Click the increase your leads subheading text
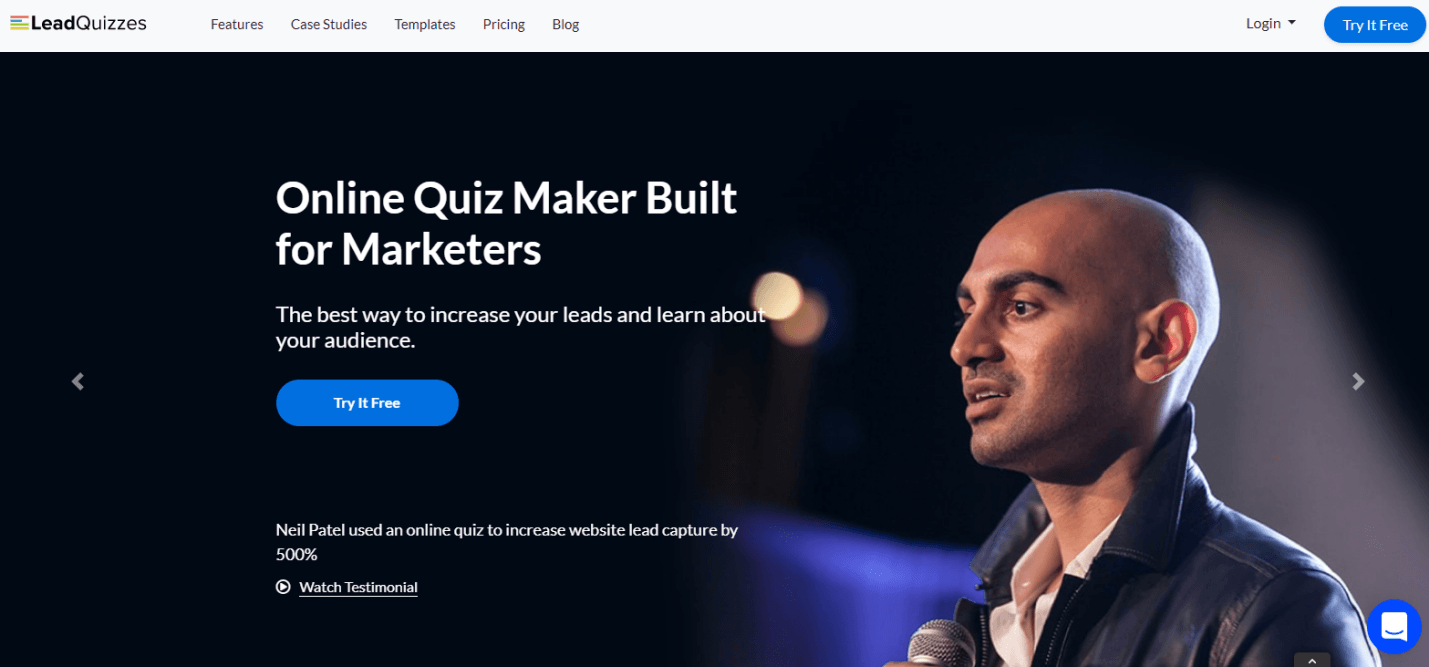The width and height of the screenshot is (1429, 667). [x=521, y=327]
